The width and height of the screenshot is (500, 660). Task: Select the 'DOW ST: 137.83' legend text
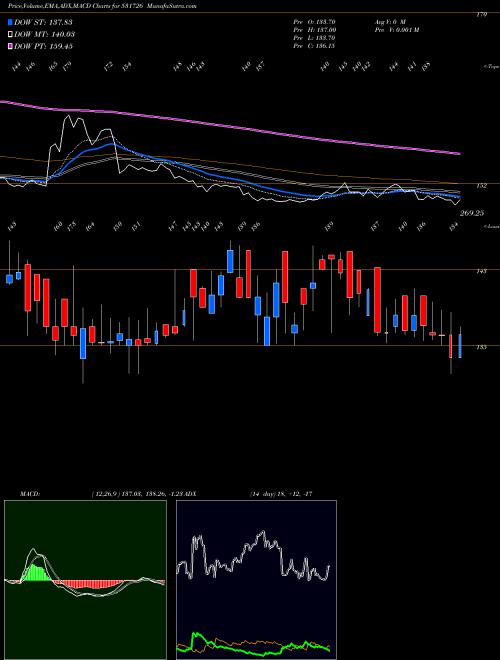click(43, 22)
